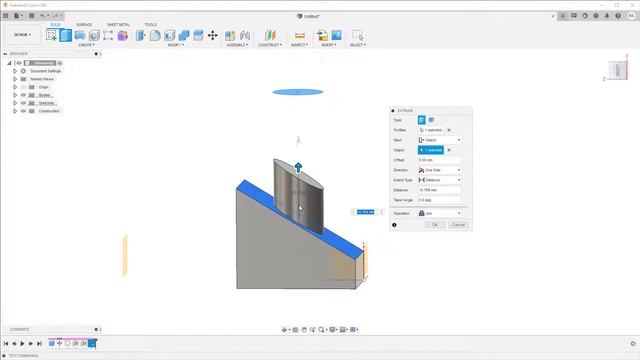Image resolution: width=640 pixels, height=360 pixels.
Task: Pick the Press Pull tool
Action: [140, 36]
